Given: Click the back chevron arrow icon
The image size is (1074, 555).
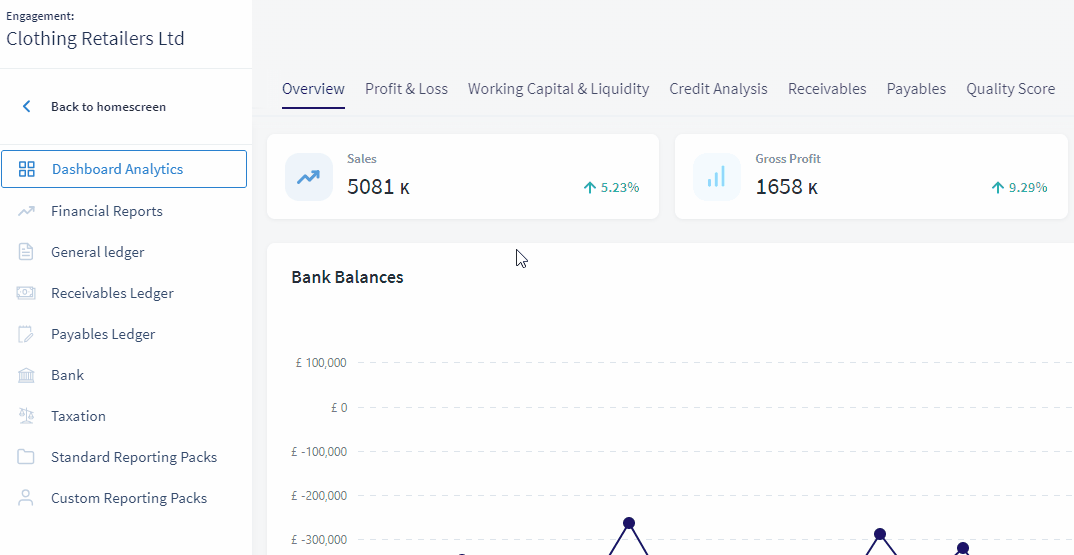Looking at the screenshot, I should [x=26, y=106].
